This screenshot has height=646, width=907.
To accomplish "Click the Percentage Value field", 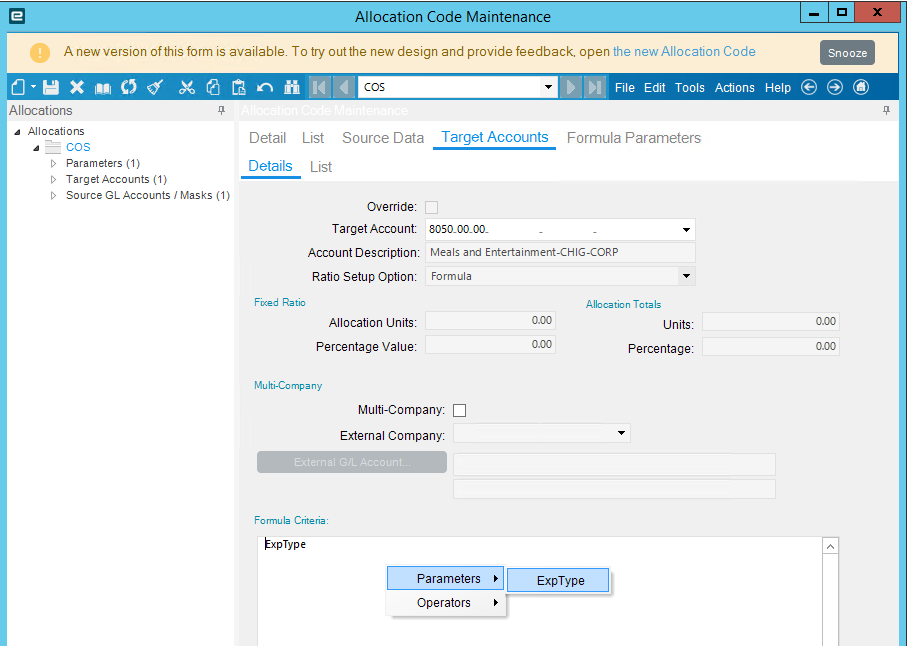I will coord(491,345).
